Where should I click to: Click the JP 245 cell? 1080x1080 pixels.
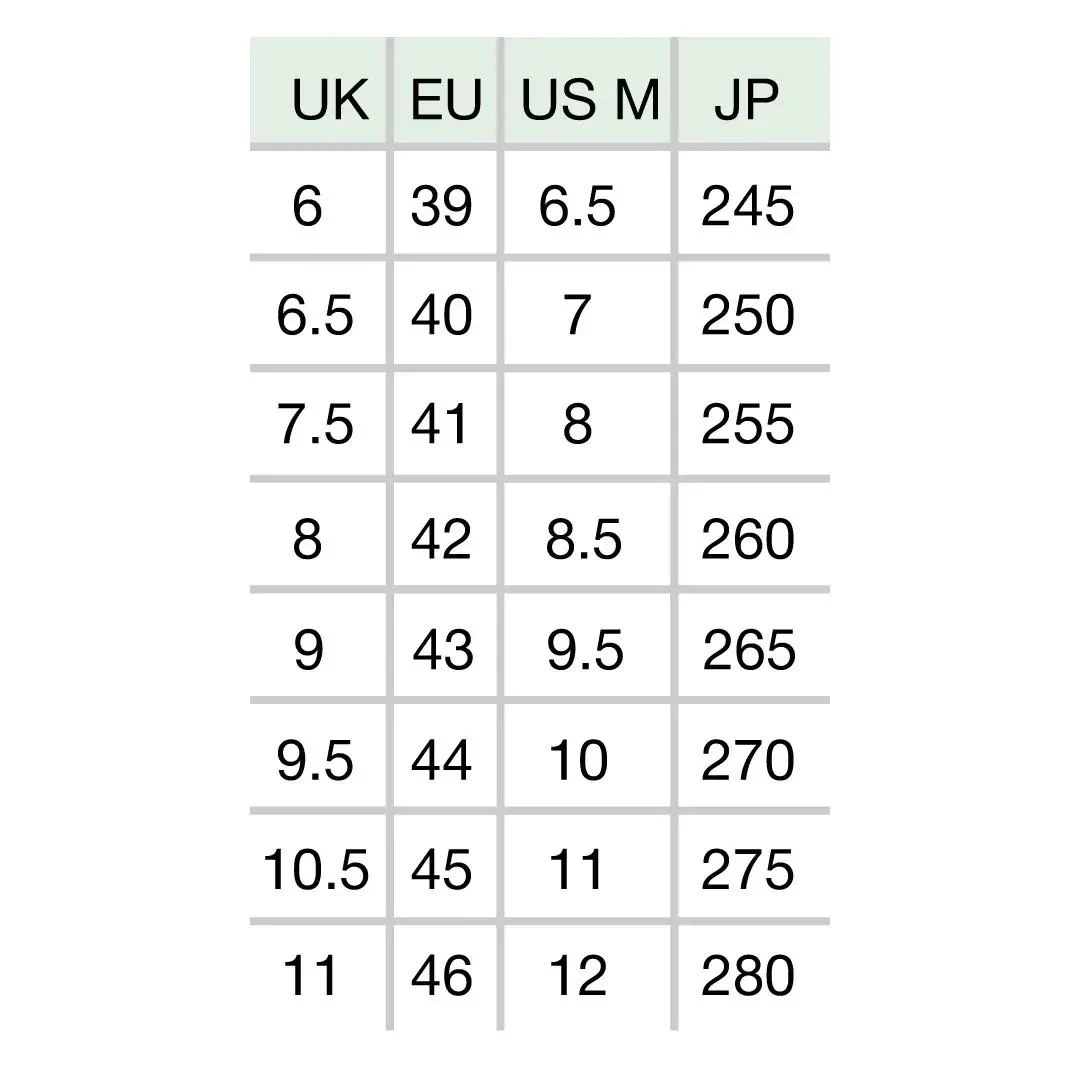pyautogui.click(x=747, y=207)
